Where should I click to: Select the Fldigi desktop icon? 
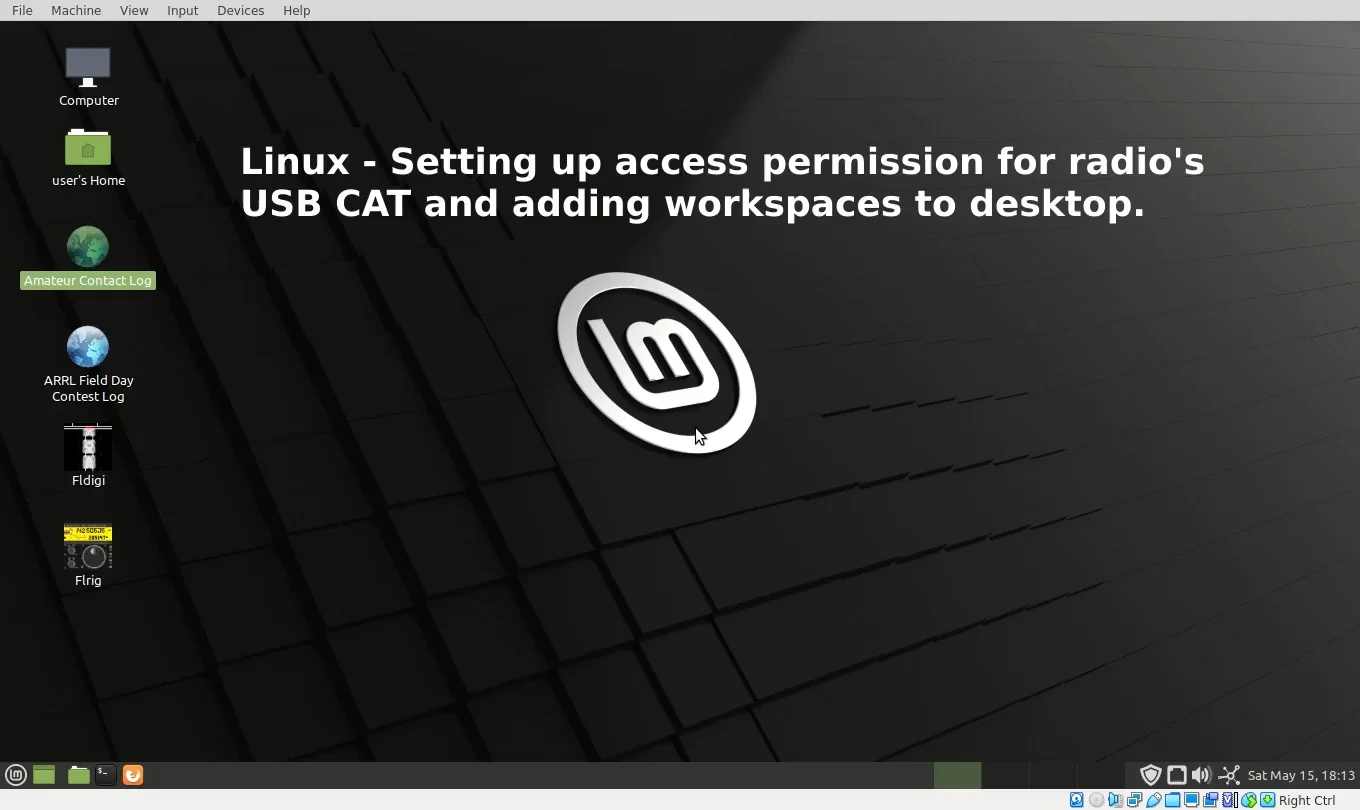88,456
